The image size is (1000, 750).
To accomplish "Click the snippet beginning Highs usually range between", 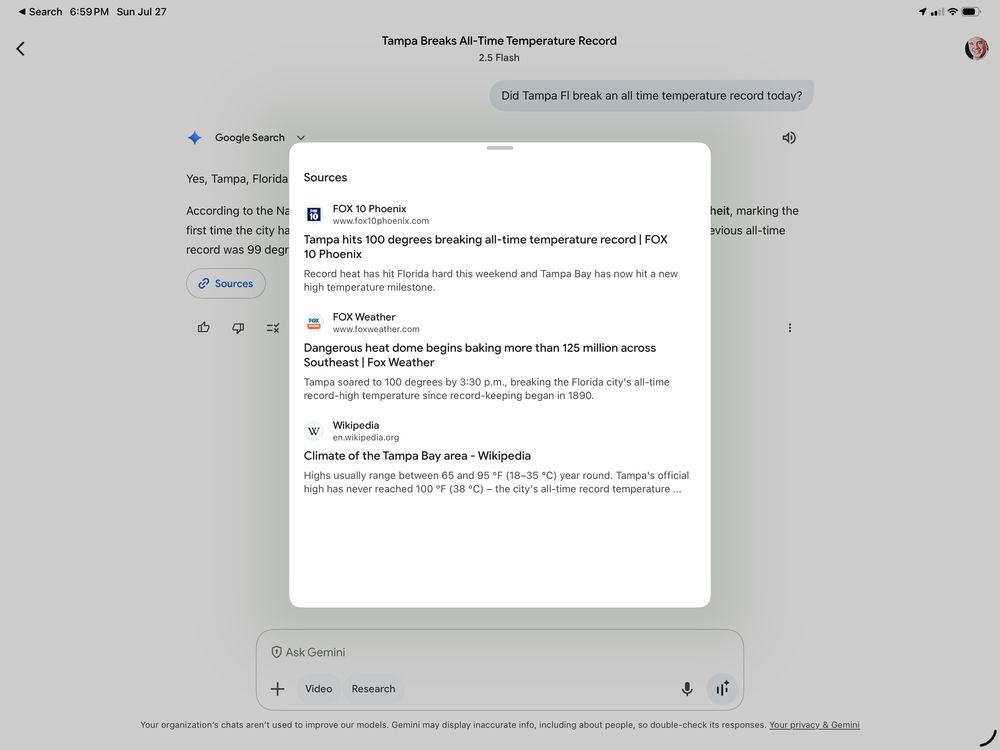I will (496, 482).
